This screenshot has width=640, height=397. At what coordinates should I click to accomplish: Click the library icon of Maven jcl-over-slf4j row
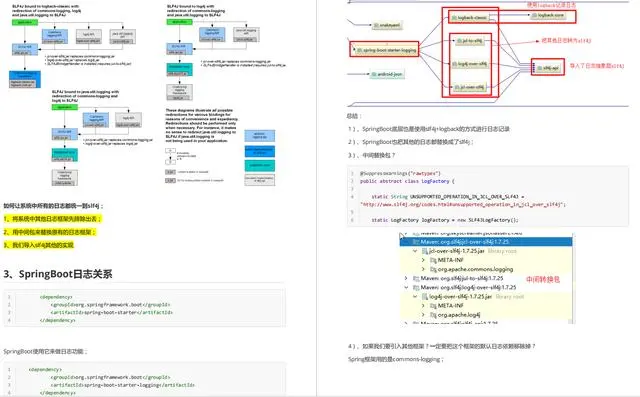pyautogui.click(x=416, y=242)
